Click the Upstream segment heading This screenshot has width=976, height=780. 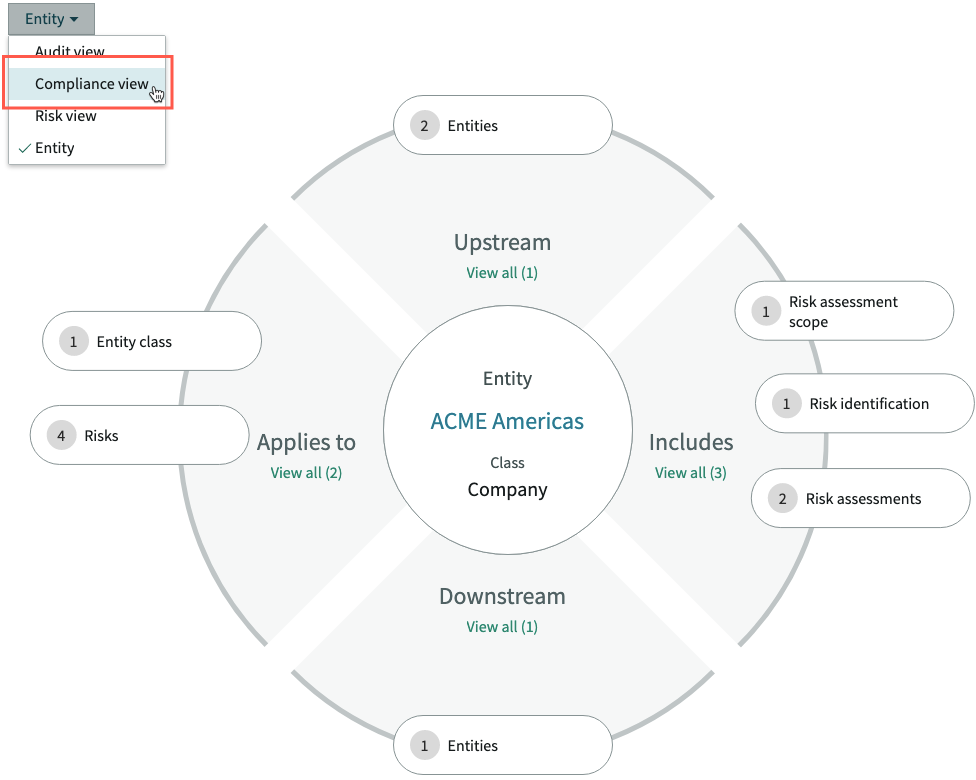(x=502, y=243)
